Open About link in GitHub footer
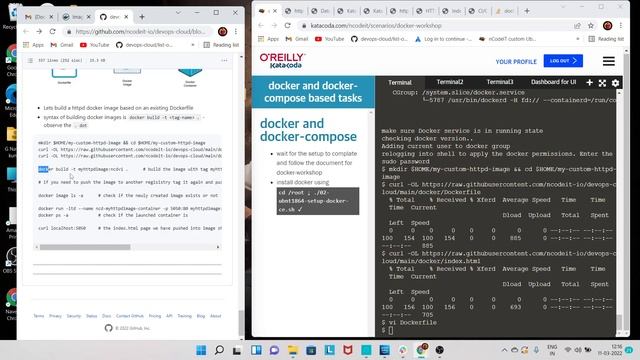Image resolution: width=640 pixels, height=360 pixels. 216,316
